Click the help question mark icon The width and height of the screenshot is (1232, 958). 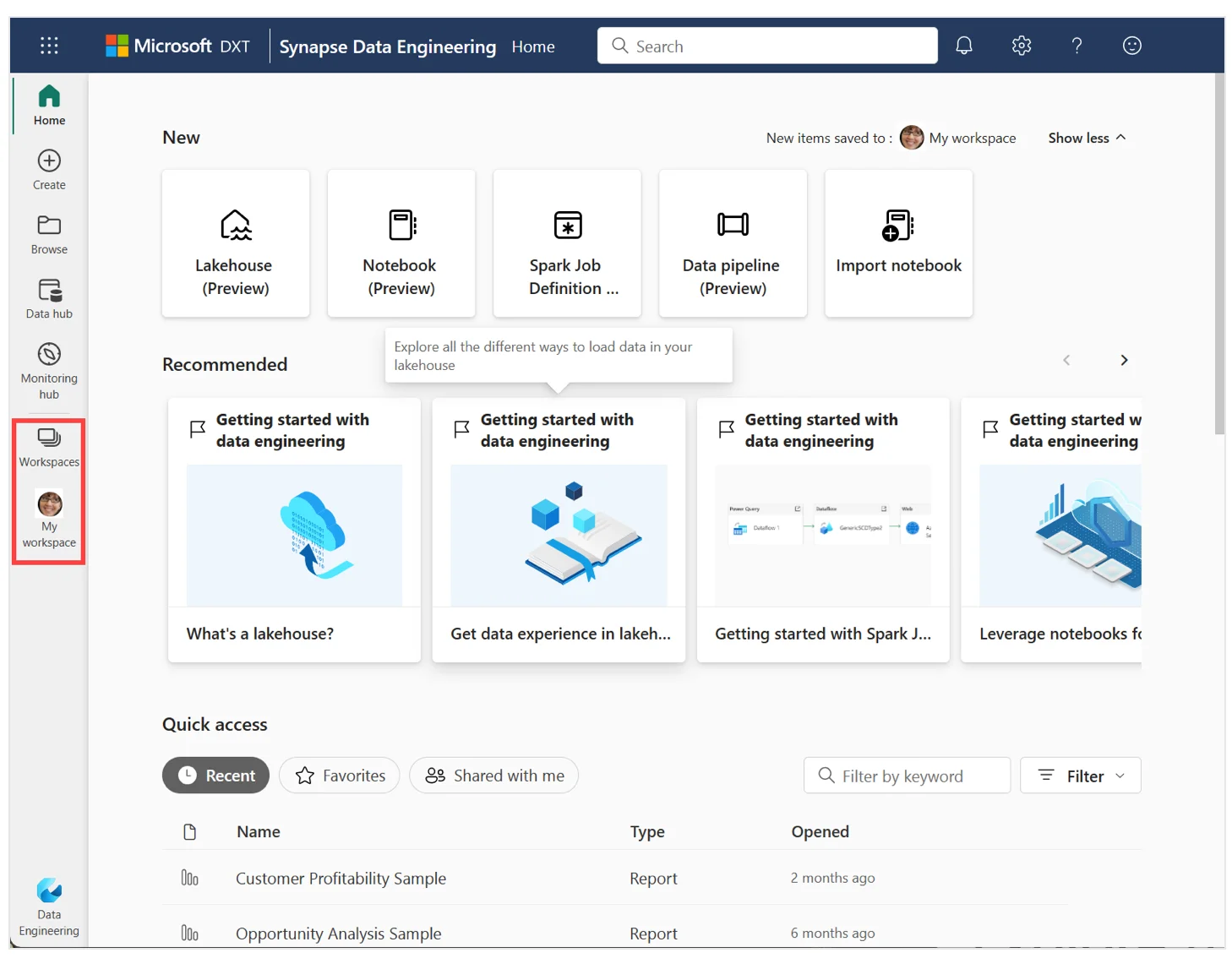(1077, 46)
